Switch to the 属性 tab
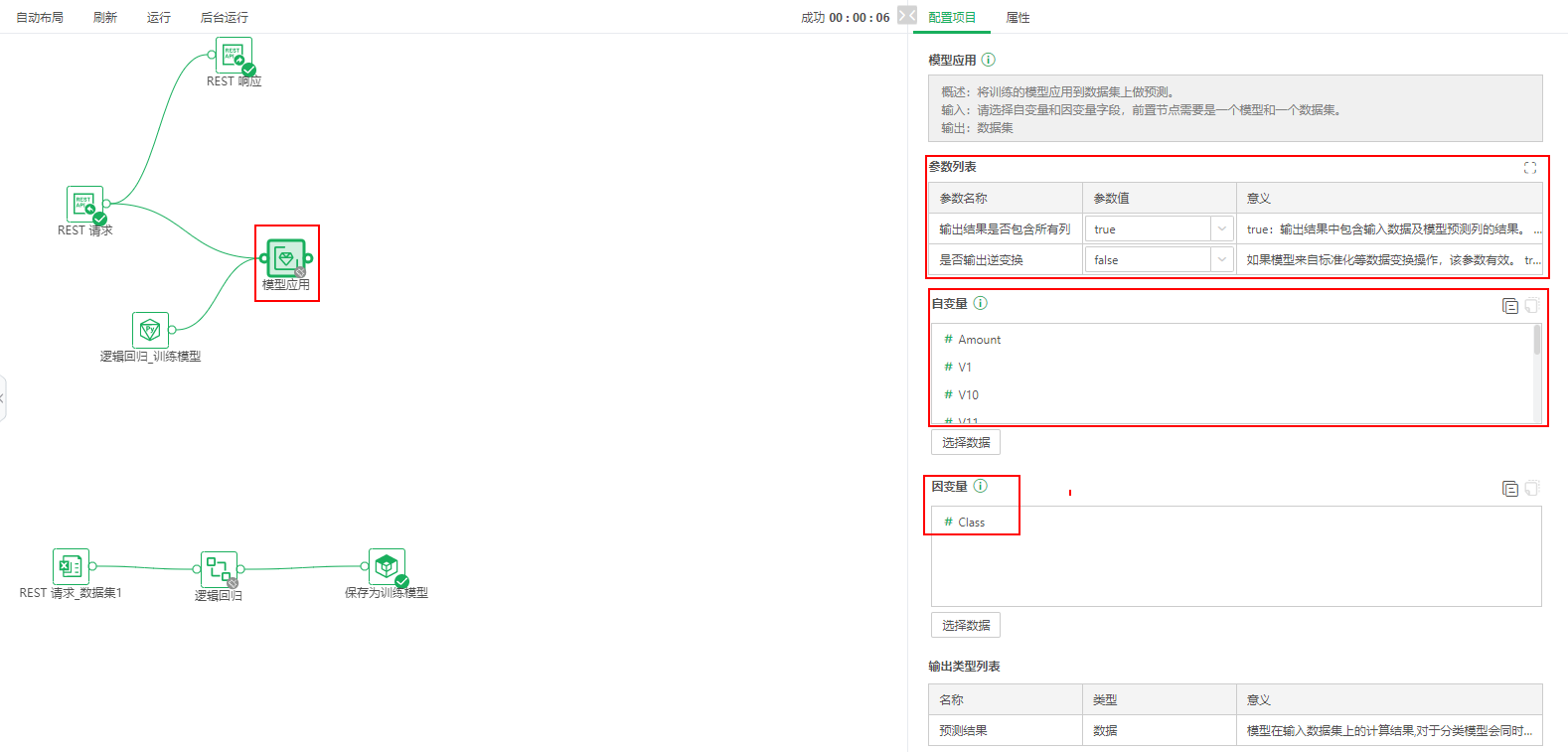The height and width of the screenshot is (752, 1568). 1018,17
